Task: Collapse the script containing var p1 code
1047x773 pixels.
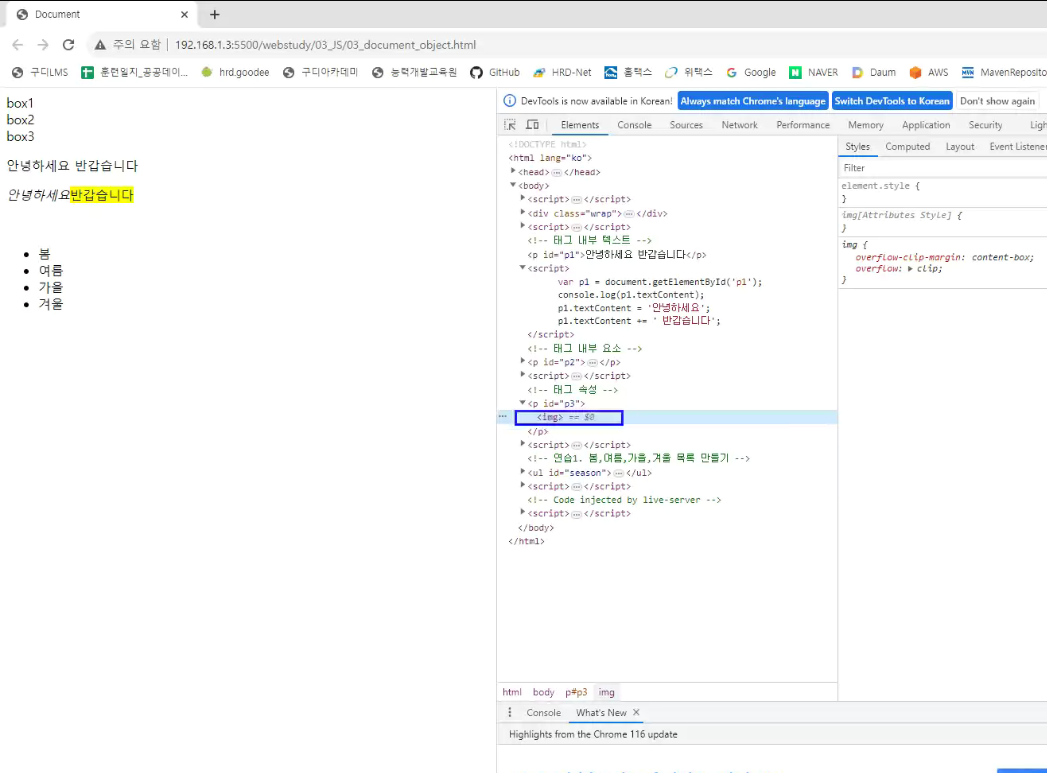Action: coord(522,268)
